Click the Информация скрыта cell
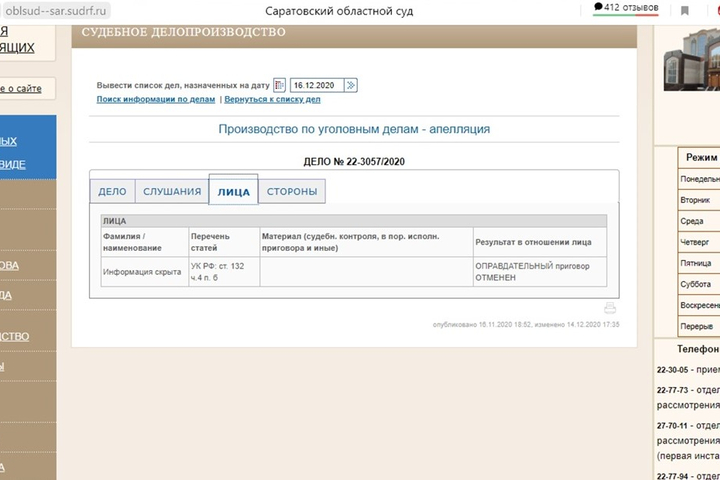 click(x=145, y=272)
